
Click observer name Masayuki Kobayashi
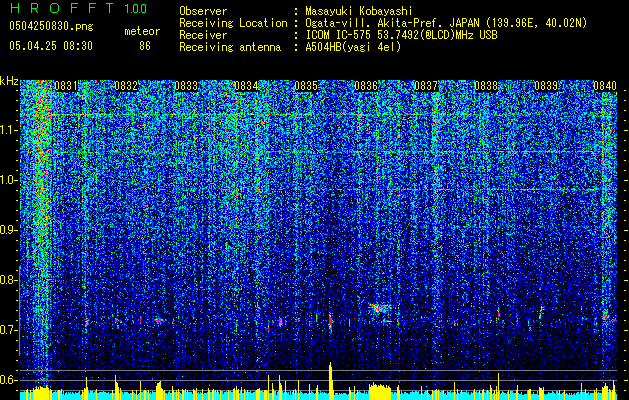pos(359,11)
